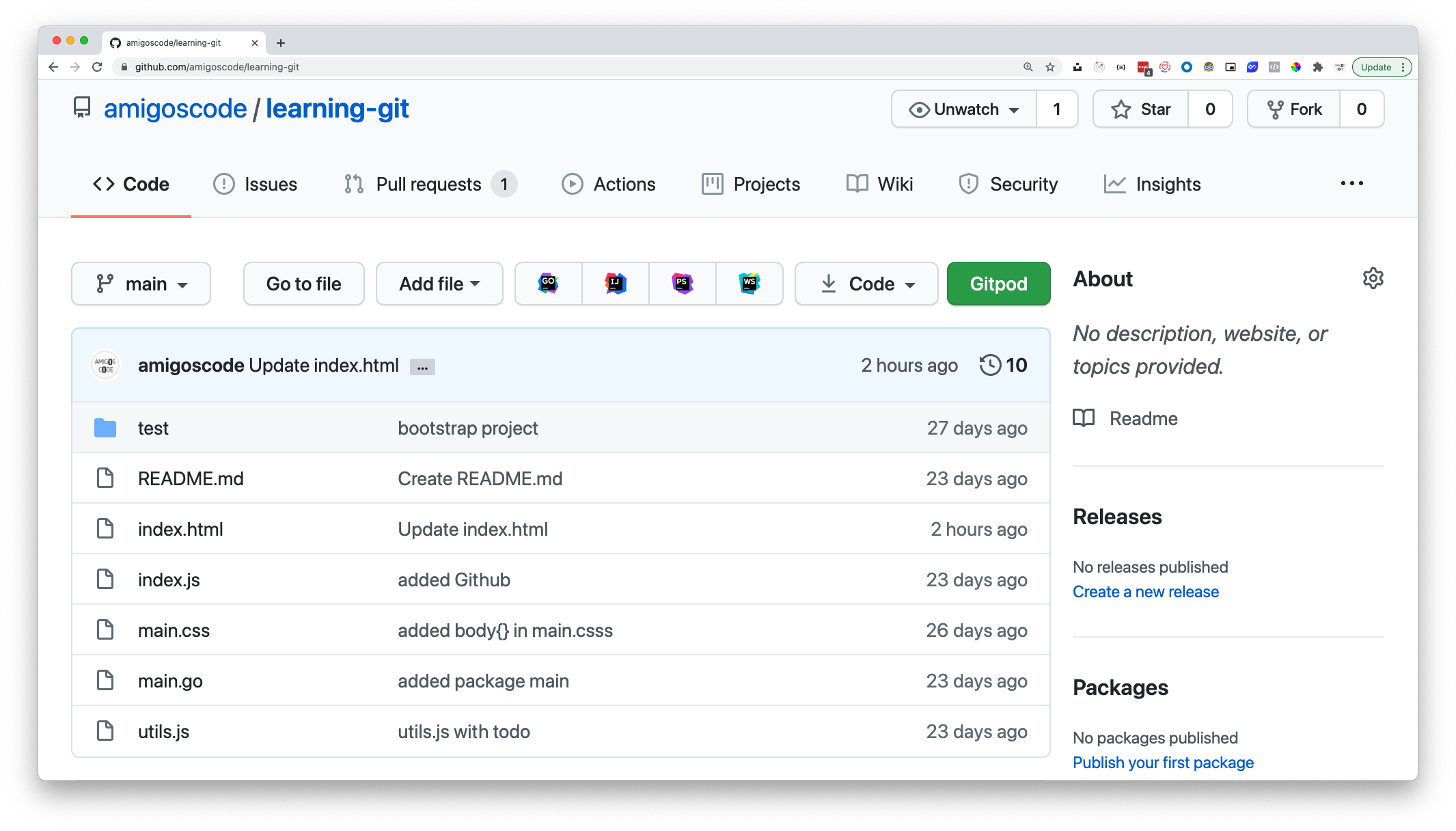Open the main.go file

(x=170, y=681)
